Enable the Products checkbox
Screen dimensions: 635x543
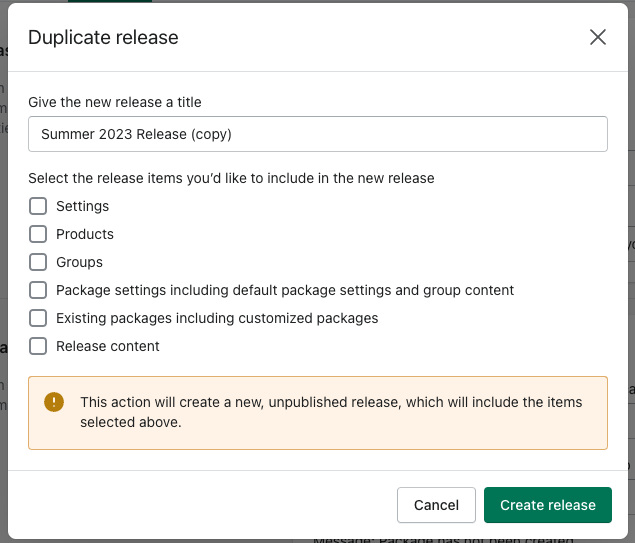click(x=38, y=234)
